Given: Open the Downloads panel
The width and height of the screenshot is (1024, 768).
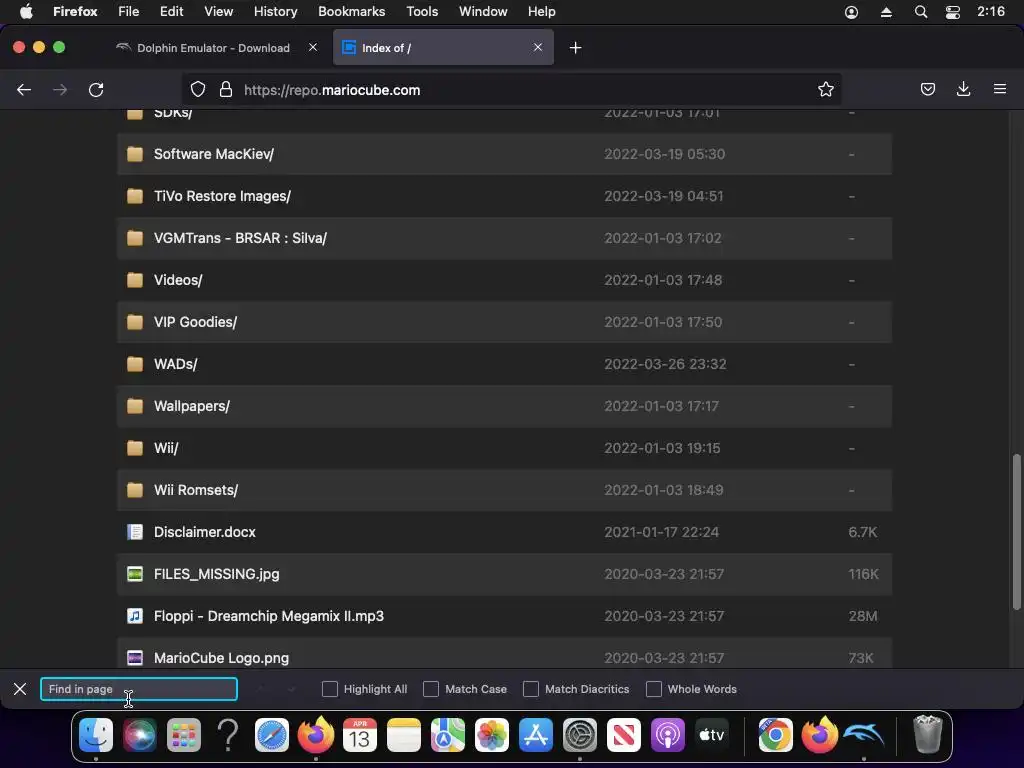Looking at the screenshot, I should [963, 89].
